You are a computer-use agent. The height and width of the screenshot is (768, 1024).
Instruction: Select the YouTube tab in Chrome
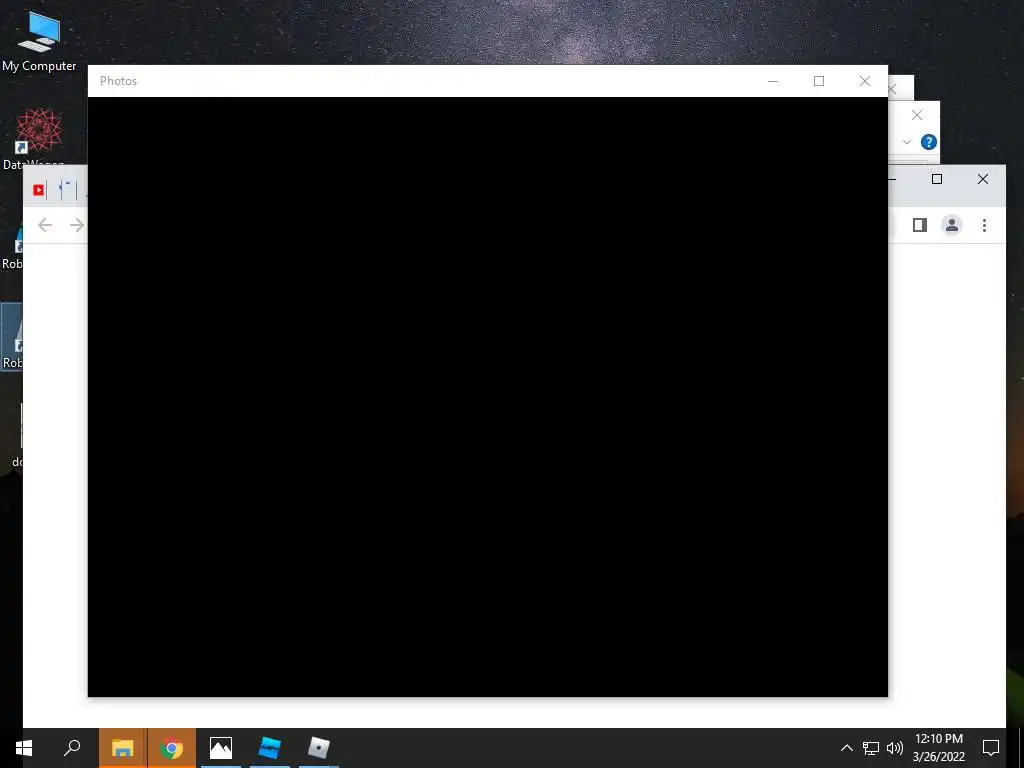(39, 190)
